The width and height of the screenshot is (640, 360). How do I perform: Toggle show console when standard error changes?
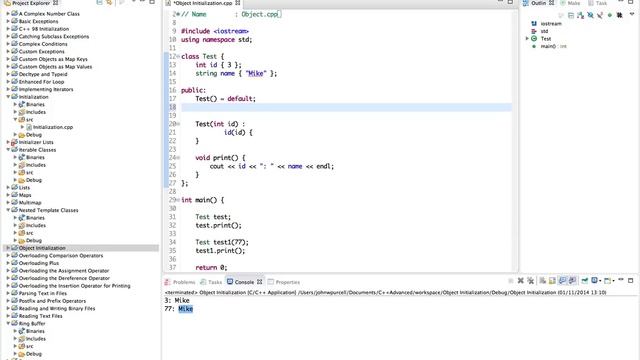pos(572,281)
